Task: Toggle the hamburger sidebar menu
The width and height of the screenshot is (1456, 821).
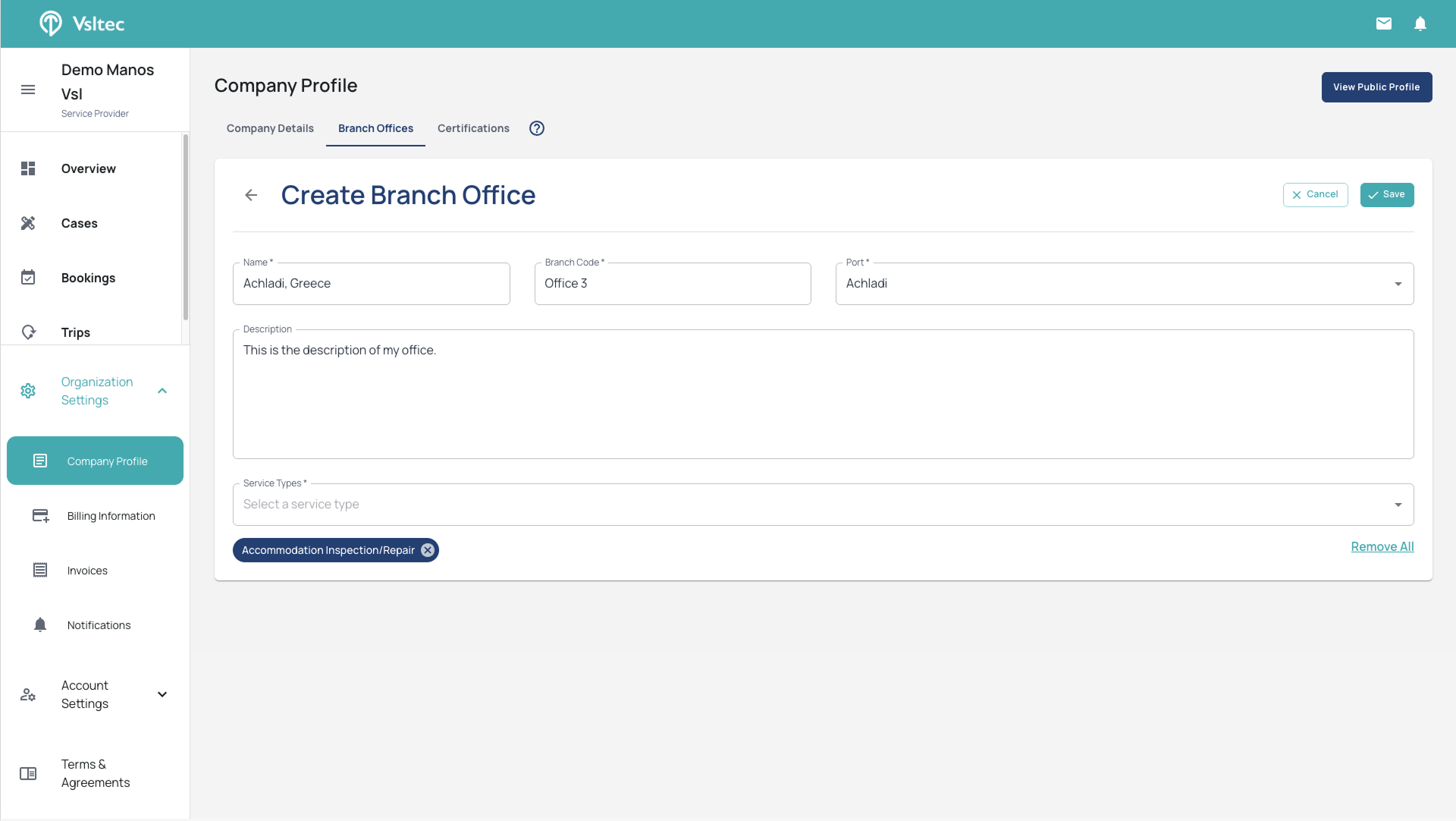Action: pyautogui.click(x=28, y=90)
